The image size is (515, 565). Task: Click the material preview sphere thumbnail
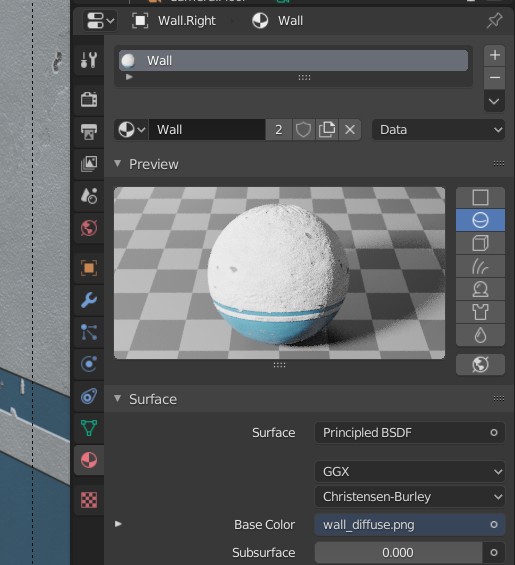(x=279, y=273)
